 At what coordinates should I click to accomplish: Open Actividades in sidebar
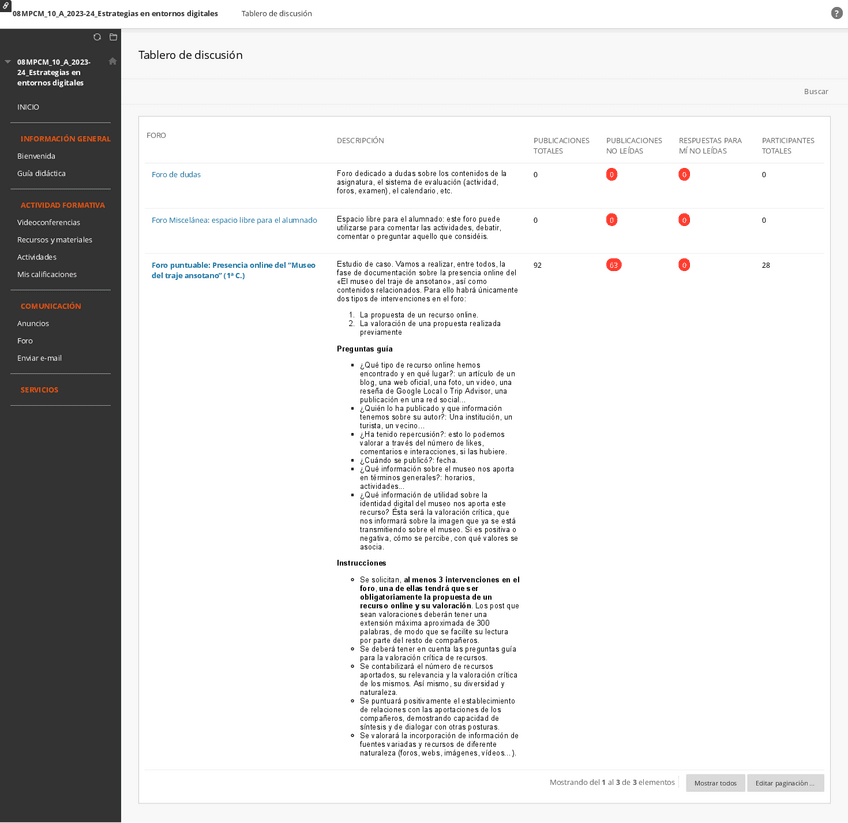[x=37, y=257]
